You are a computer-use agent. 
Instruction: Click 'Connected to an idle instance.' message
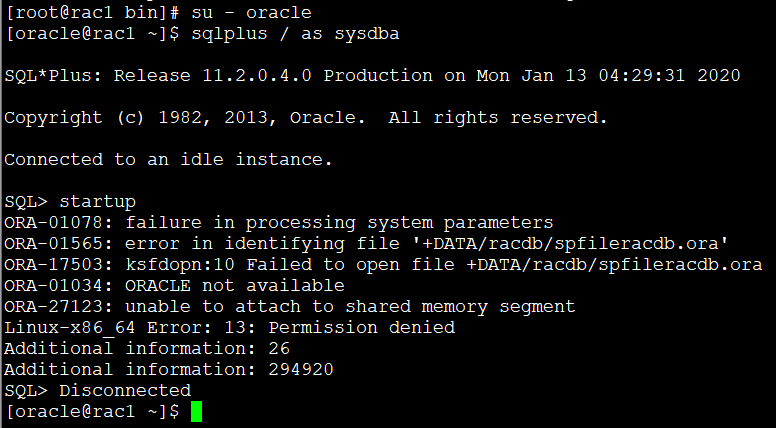168,160
